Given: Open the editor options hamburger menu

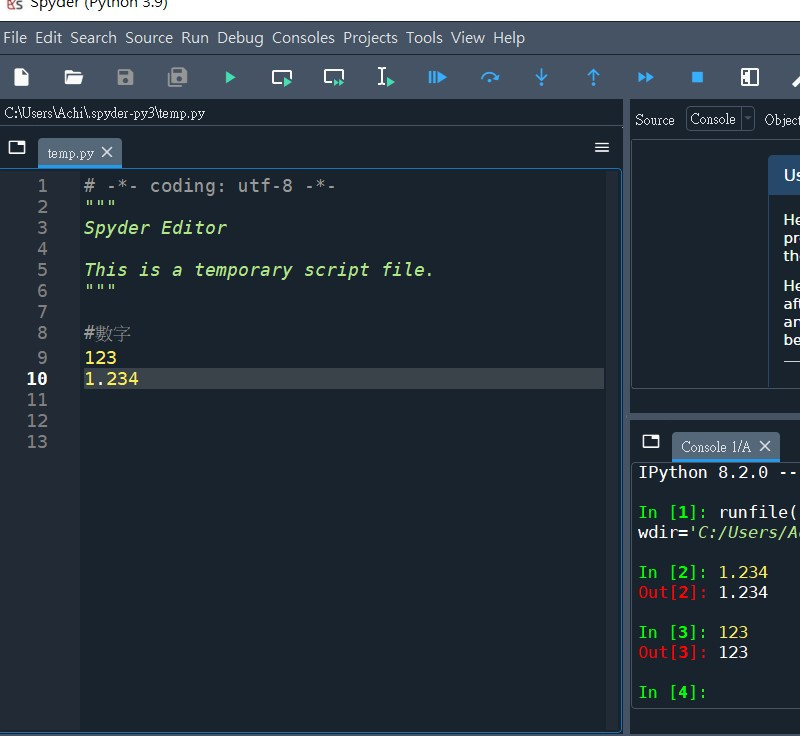Looking at the screenshot, I should (x=602, y=147).
